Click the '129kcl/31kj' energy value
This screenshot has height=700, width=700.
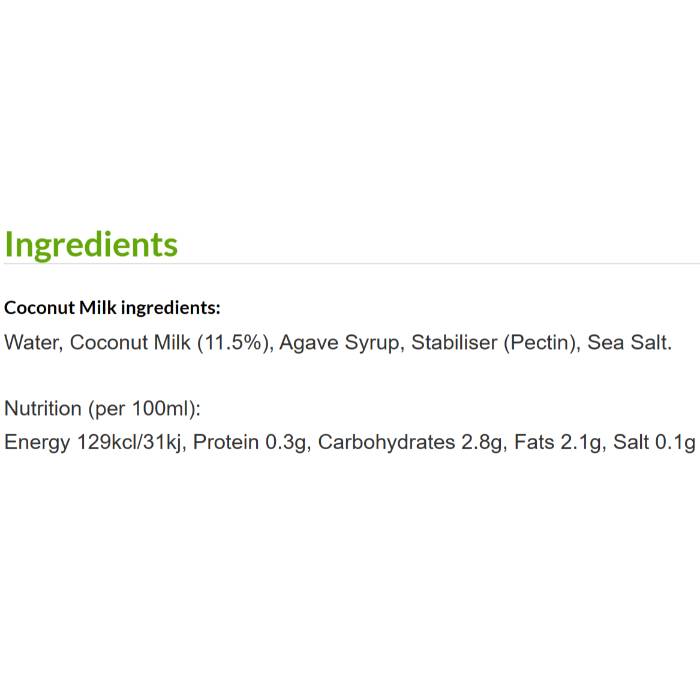point(129,442)
